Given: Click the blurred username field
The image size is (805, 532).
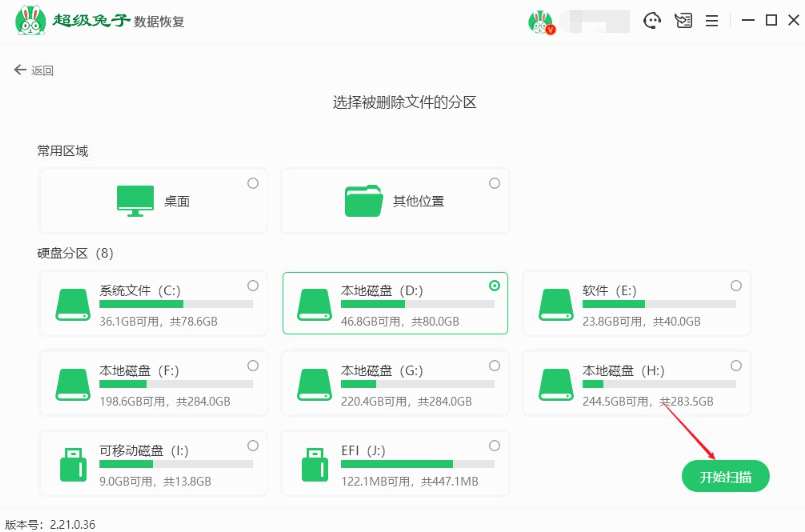Looking at the screenshot, I should [x=596, y=22].
